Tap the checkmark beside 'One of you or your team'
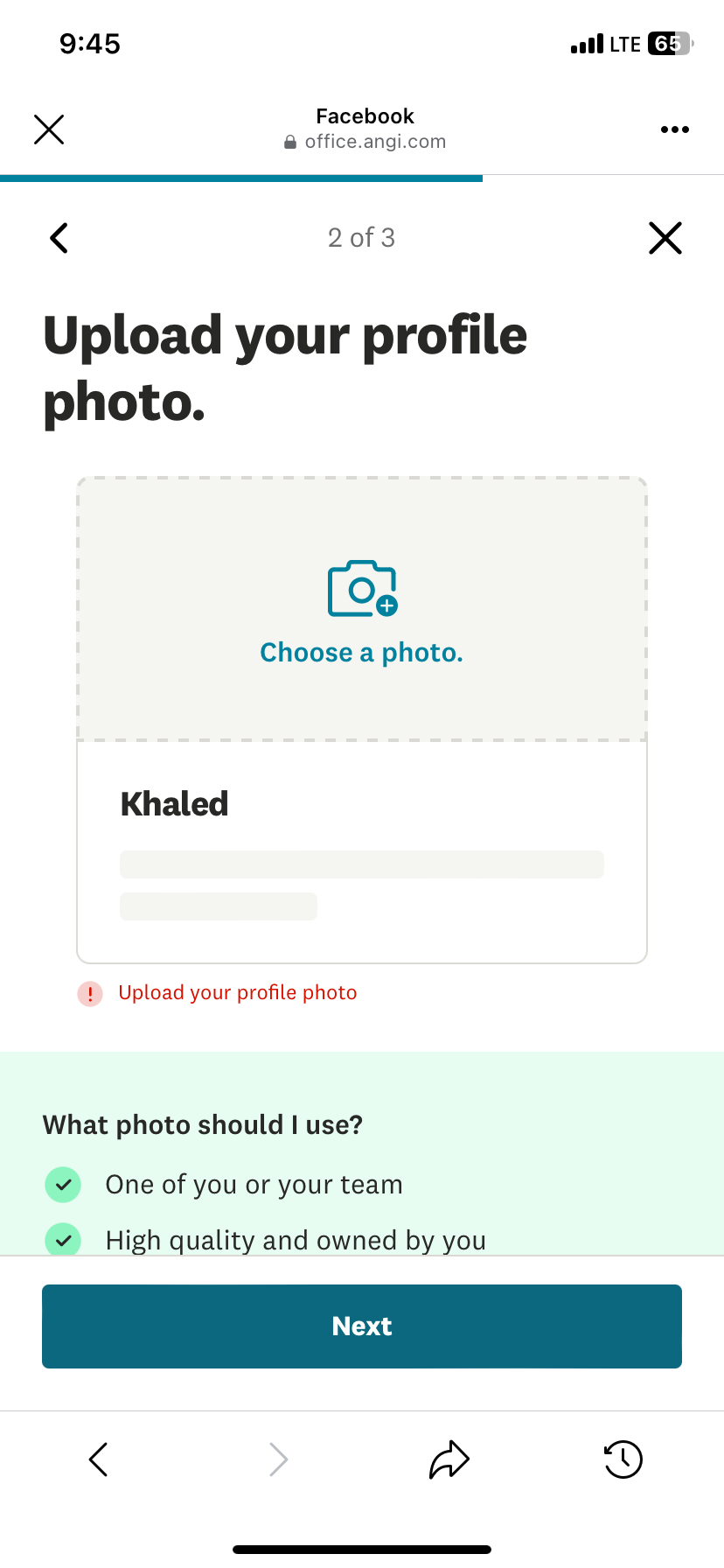The height and width of the screenshot is (1568, 724). point(63,1184)
